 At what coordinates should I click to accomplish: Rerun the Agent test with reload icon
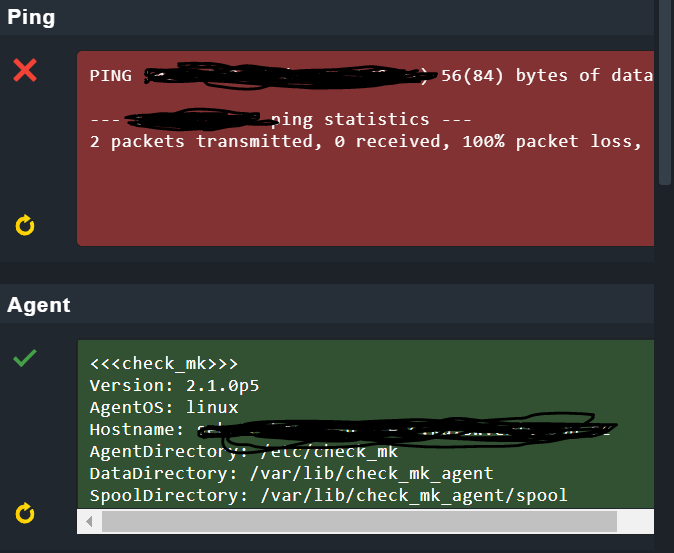[x=25, y=514]
